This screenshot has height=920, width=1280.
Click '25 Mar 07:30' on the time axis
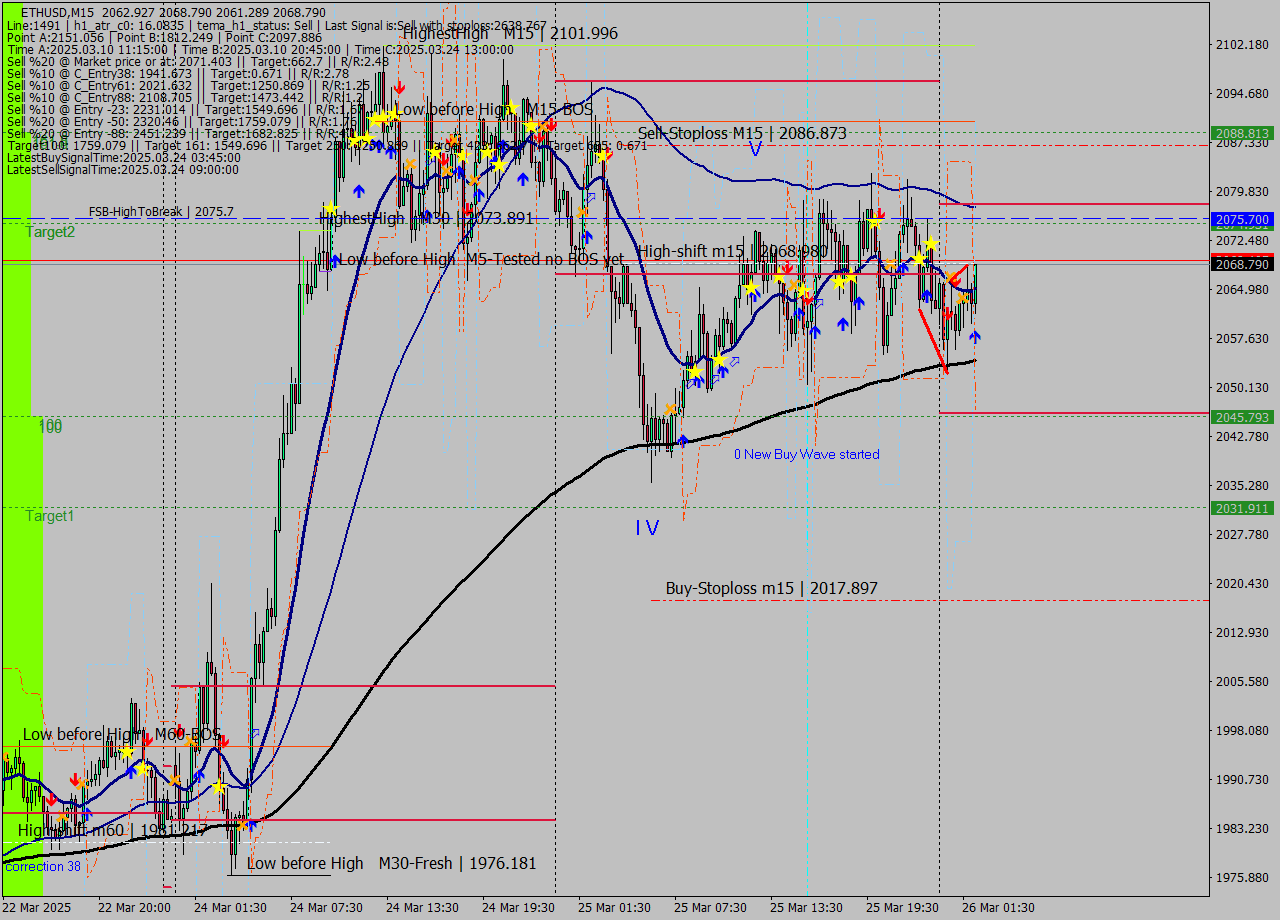(x=710, y=907)
